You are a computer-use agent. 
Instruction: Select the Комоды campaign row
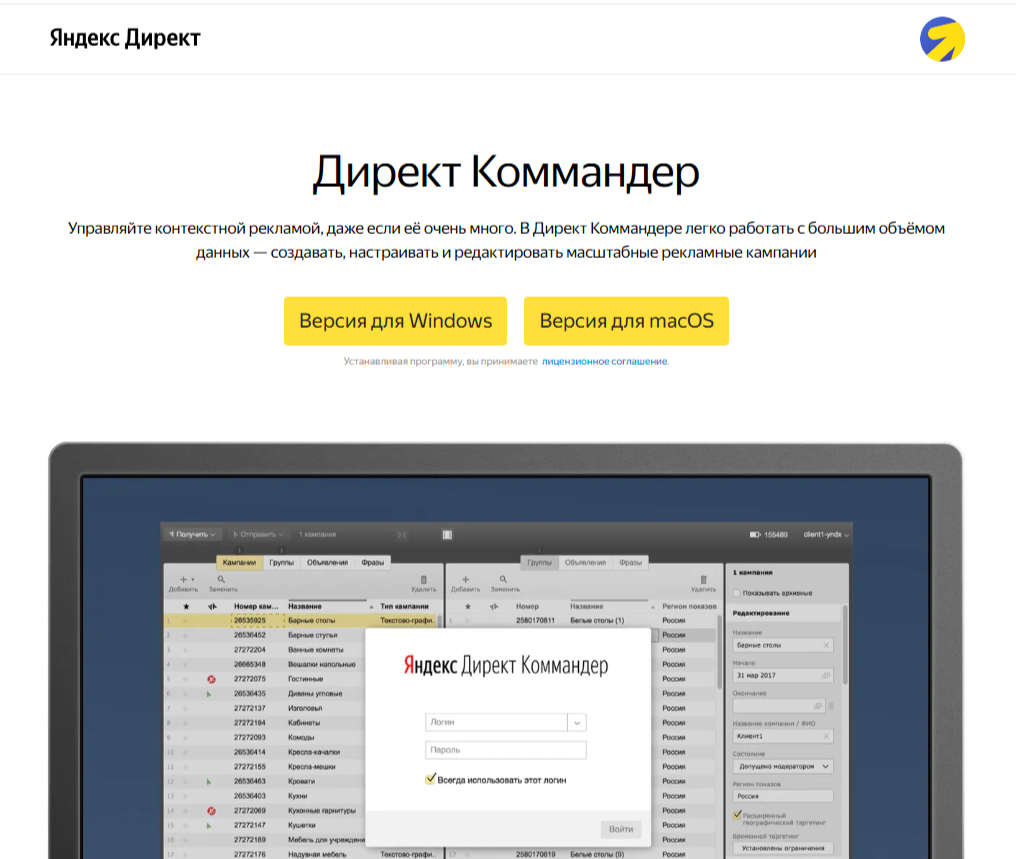pos(266,737)
